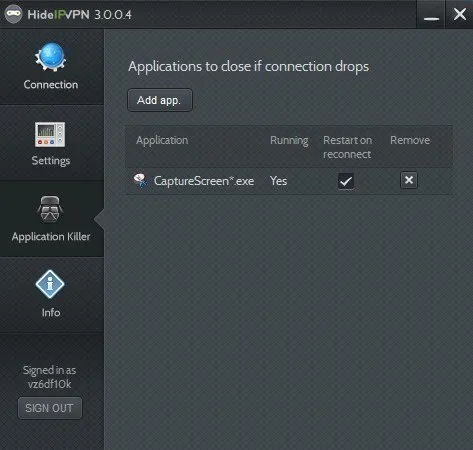Open the Info diamond icon
473x450 pixels.
(50, 284)
